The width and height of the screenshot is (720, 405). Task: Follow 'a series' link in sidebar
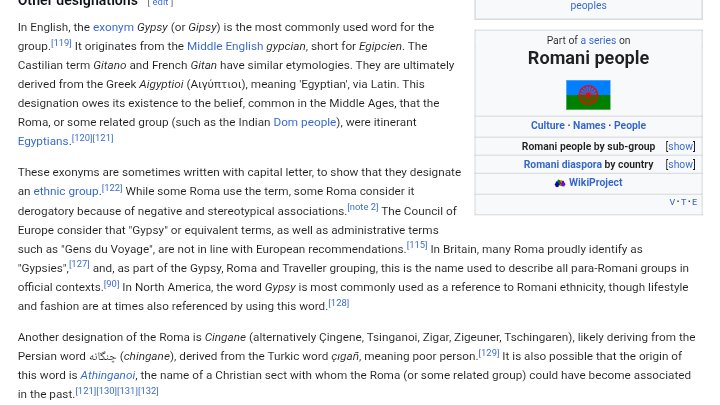[598, 40]
